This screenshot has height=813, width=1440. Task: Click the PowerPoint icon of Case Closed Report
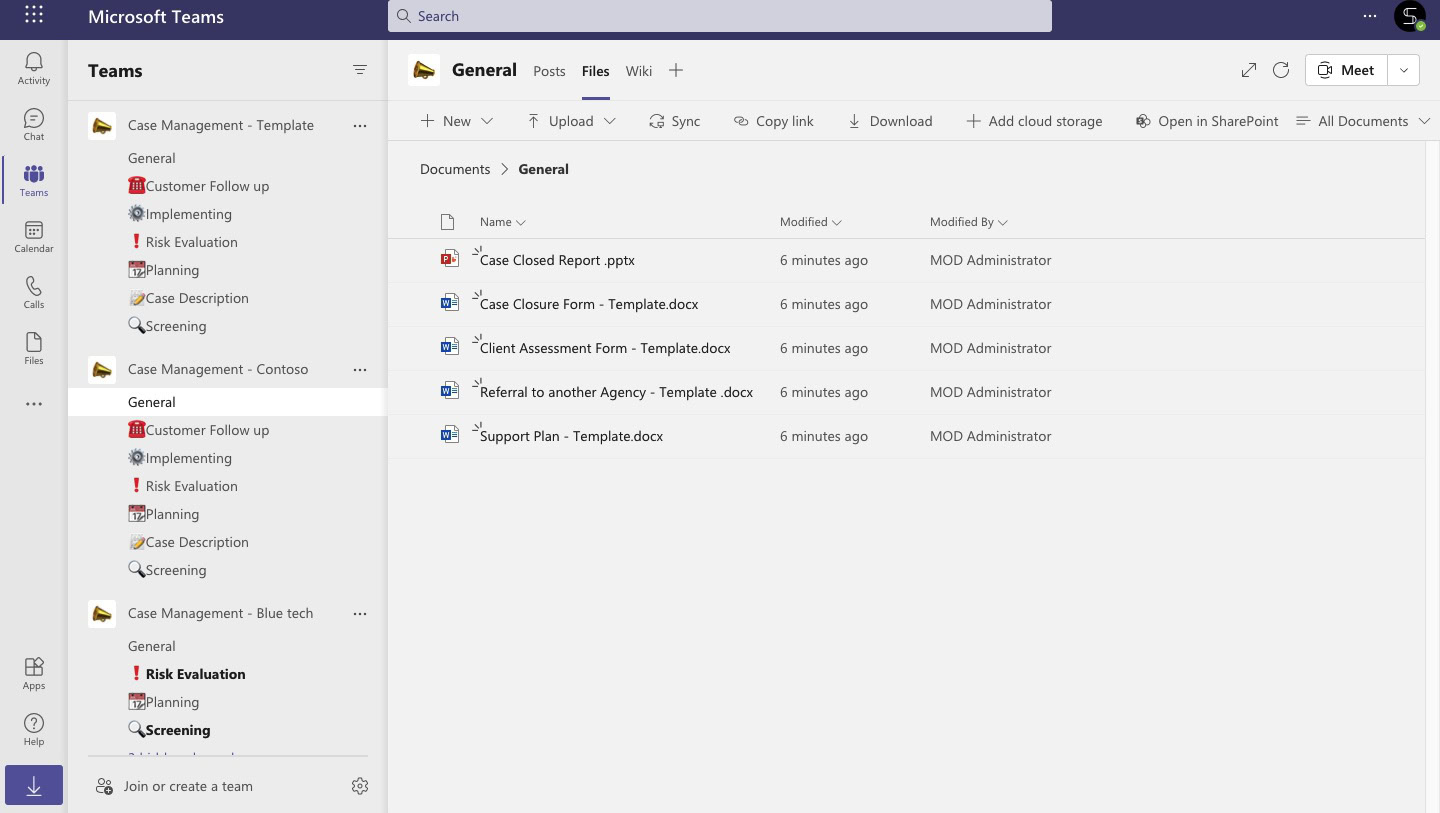[x=449, y=259]
